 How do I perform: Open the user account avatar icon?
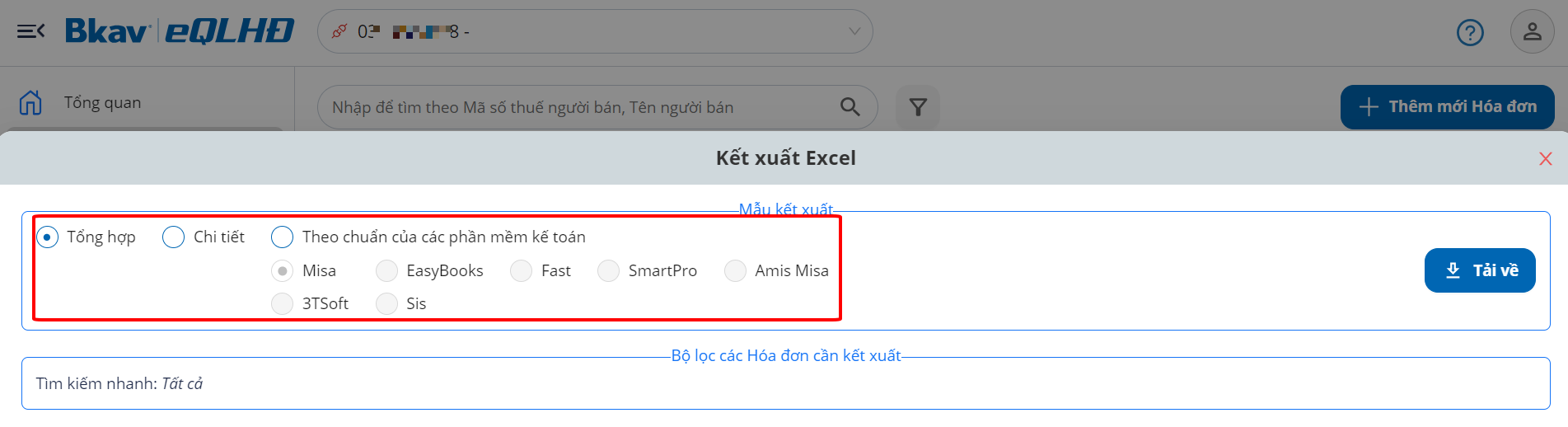[1532, 32]
